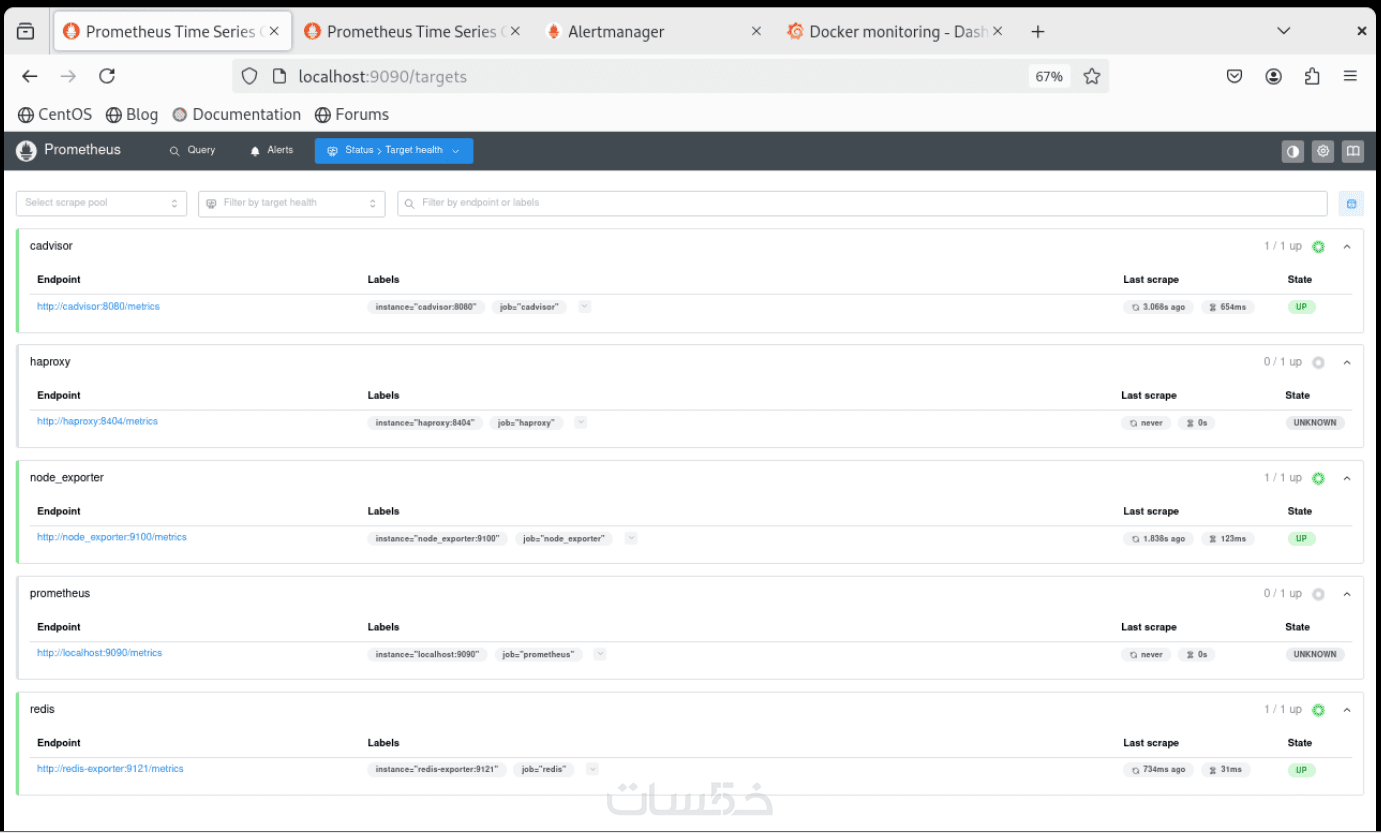Open http://localhost:9090/metrics endpoint link

coord(99,653)
